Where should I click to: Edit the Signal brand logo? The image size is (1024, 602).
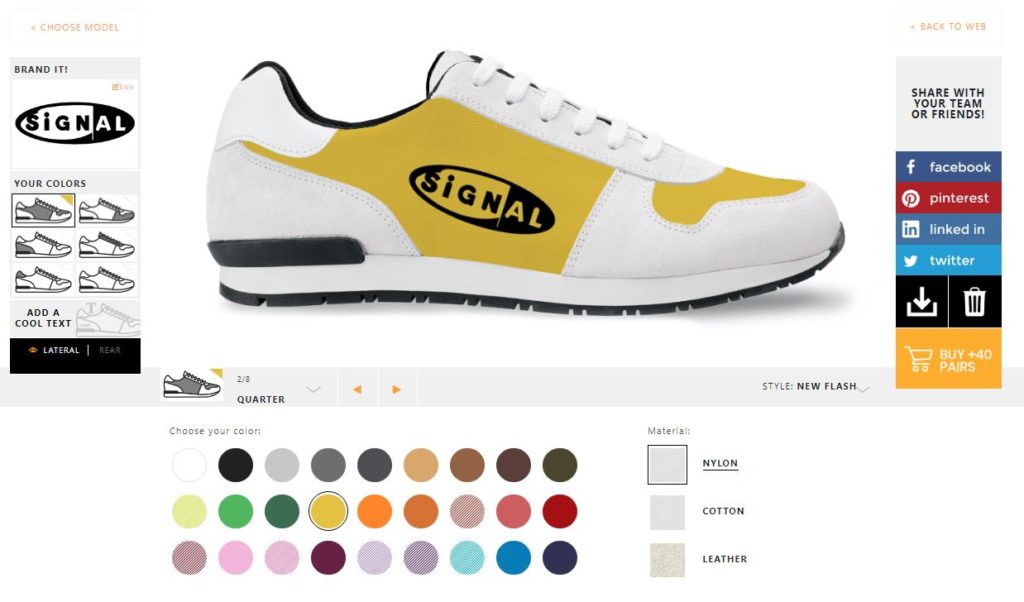pos(122,87)
